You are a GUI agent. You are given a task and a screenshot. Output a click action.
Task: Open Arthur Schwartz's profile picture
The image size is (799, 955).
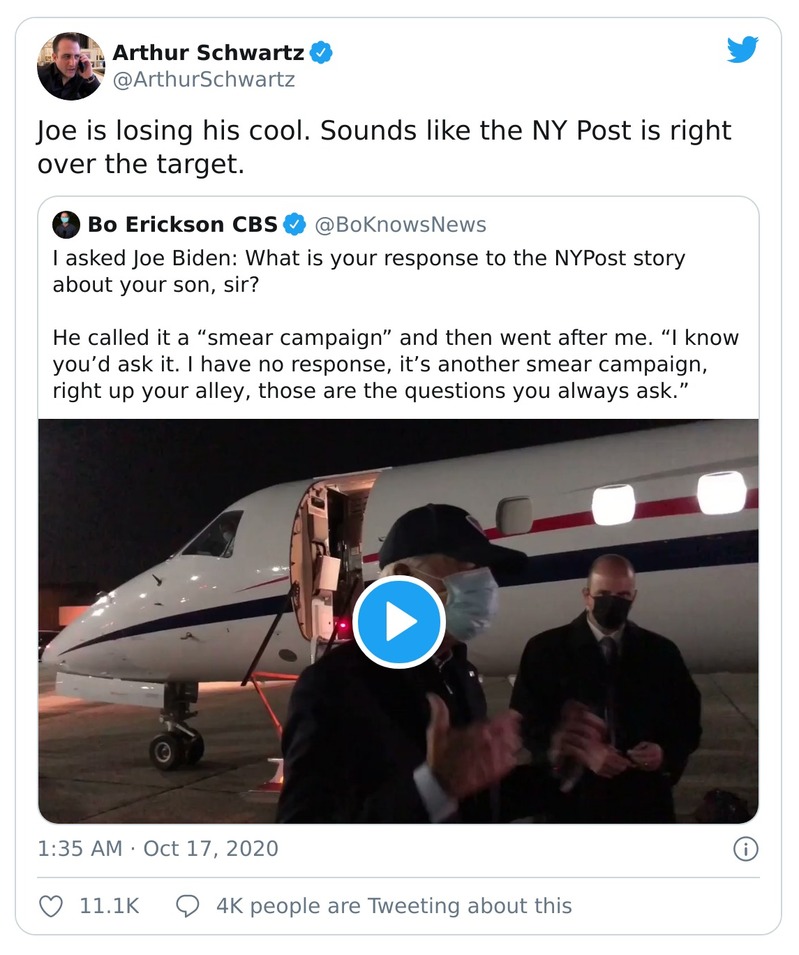click(x=71, y=66)
